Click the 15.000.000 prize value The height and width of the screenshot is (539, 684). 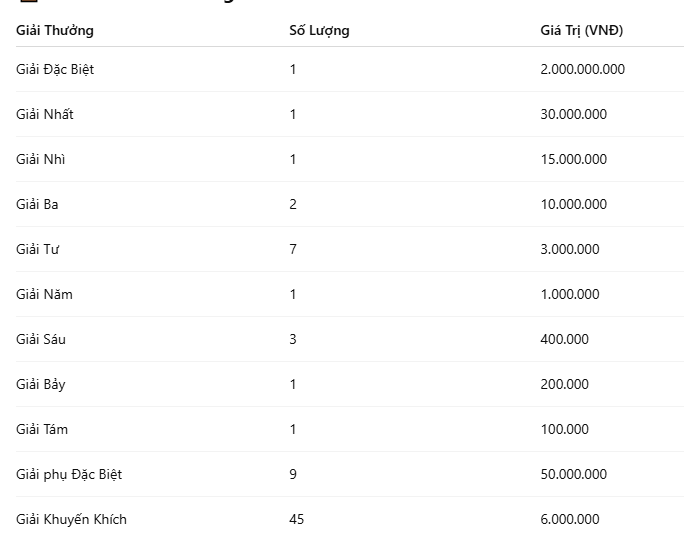pos(574,159)
